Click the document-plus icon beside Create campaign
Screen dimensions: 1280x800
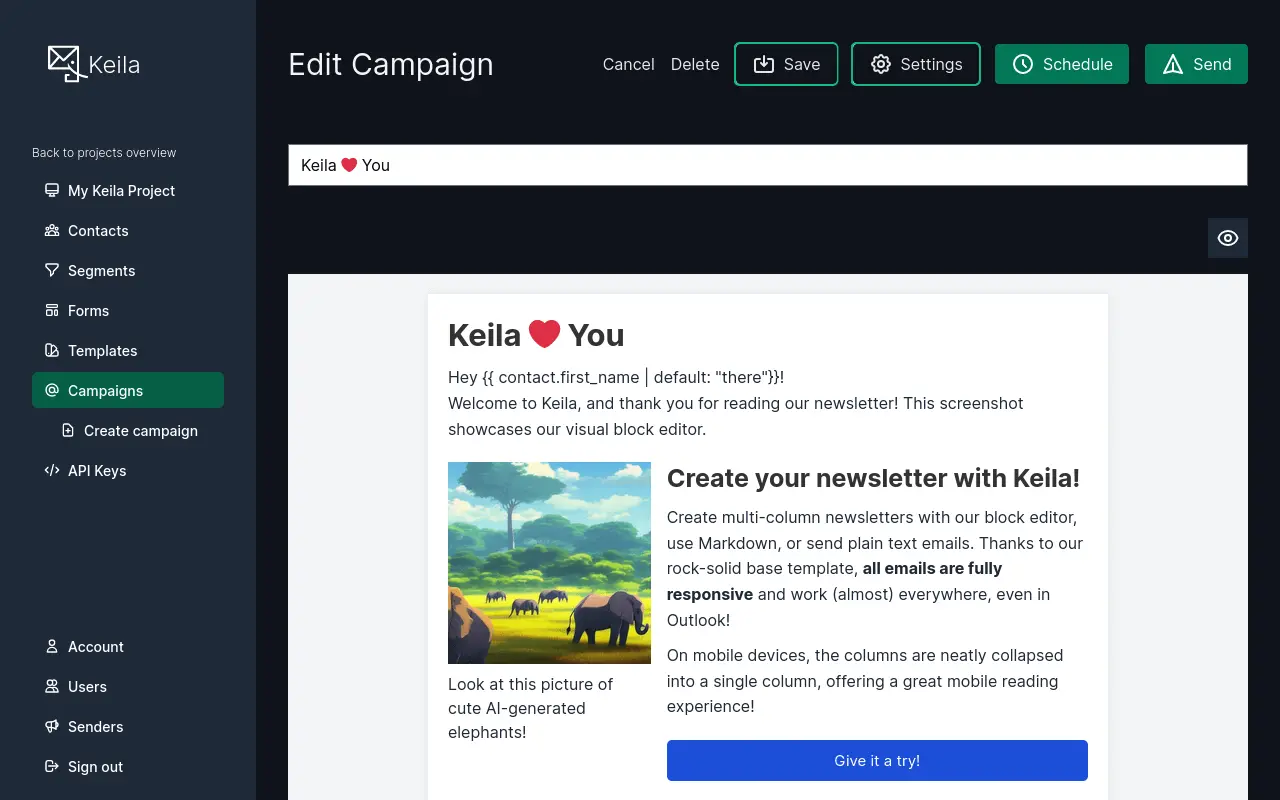click(x=68, y=430)
